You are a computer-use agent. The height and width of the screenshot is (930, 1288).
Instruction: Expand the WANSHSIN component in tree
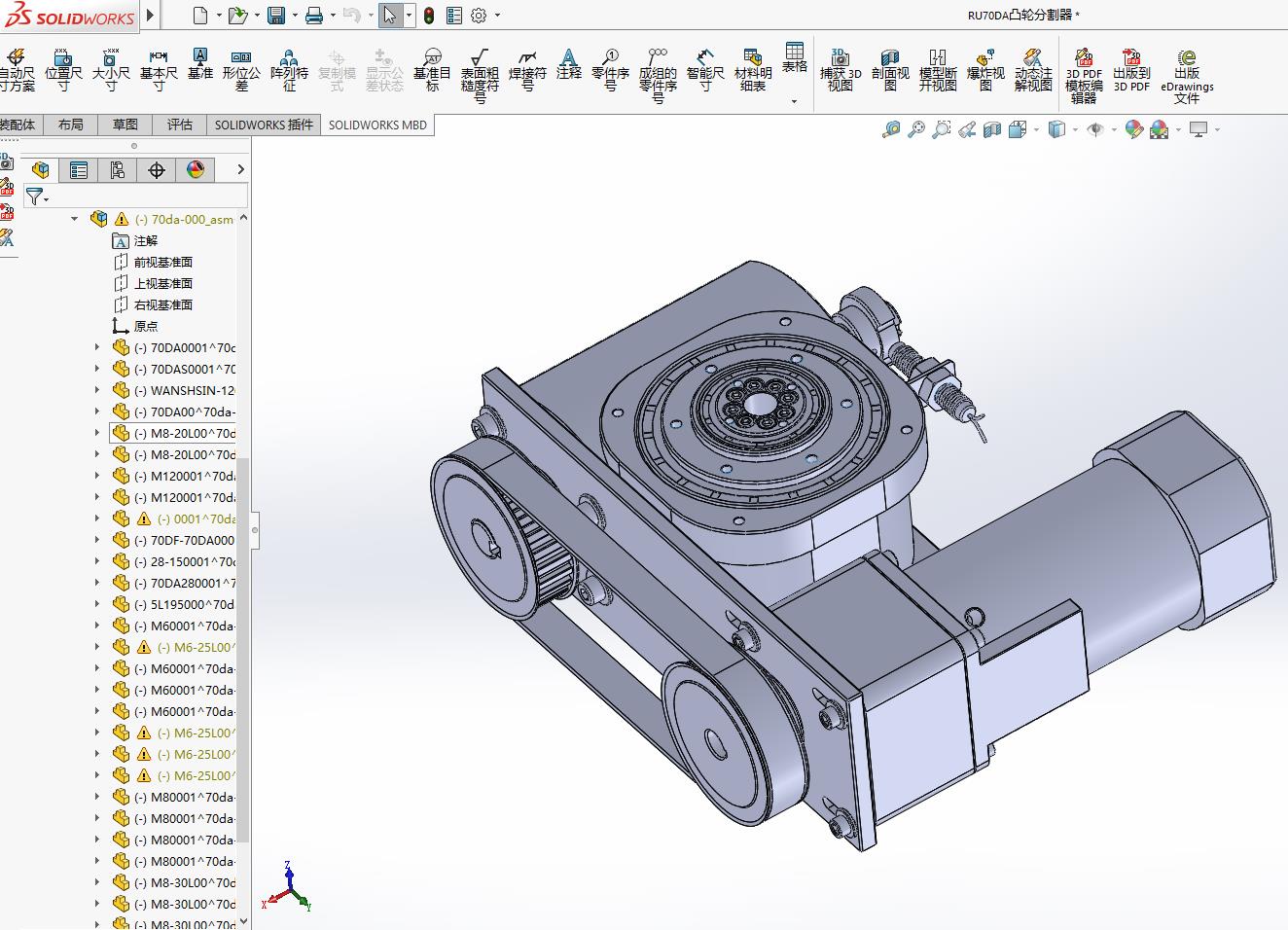tap(96, 390)
